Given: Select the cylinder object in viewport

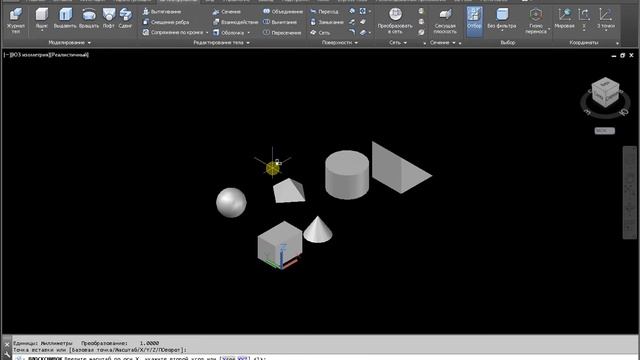Looking at the screenshot, I should click(x=347, y=175).
